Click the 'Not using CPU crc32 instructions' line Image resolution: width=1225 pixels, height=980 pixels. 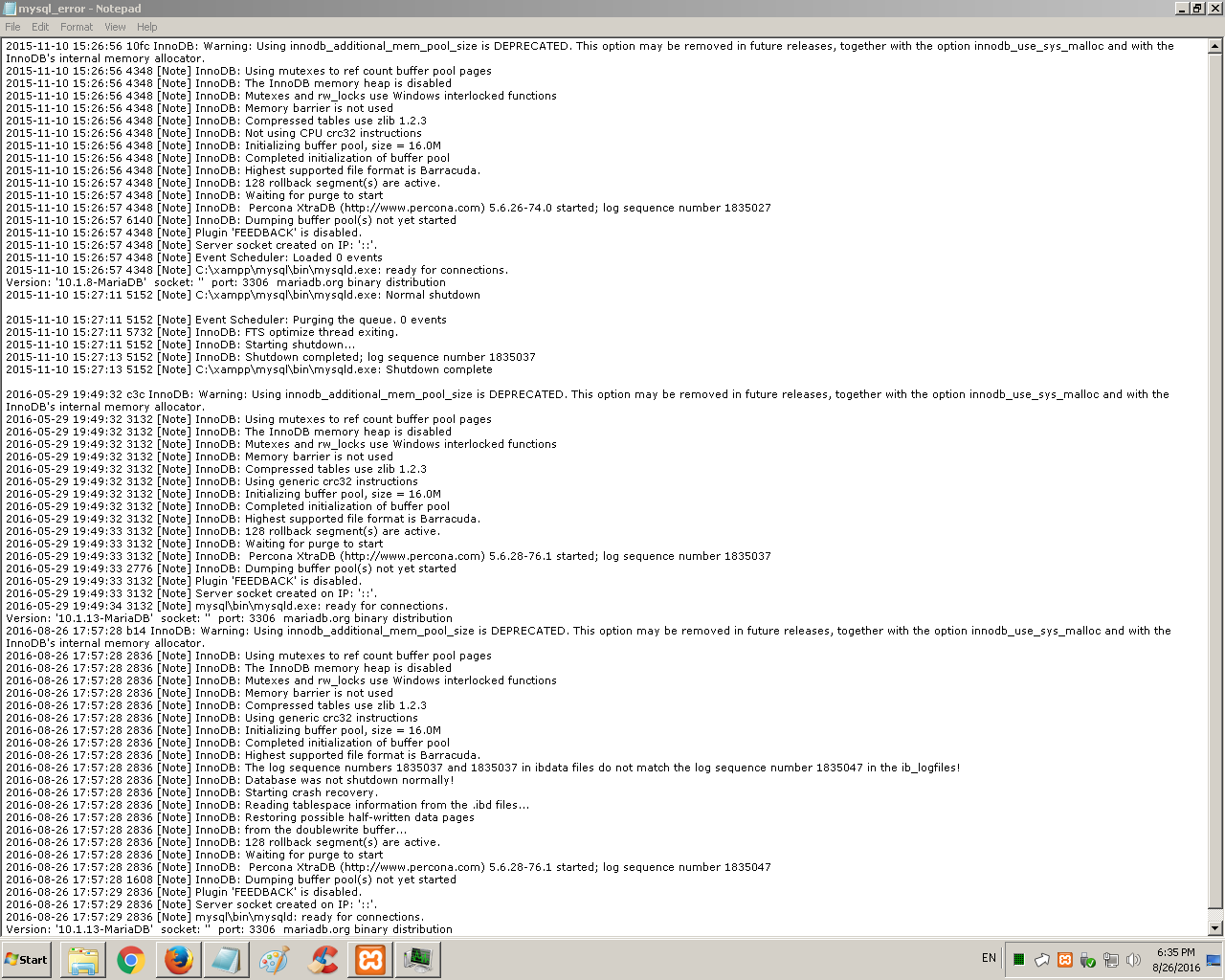[213, 133]
